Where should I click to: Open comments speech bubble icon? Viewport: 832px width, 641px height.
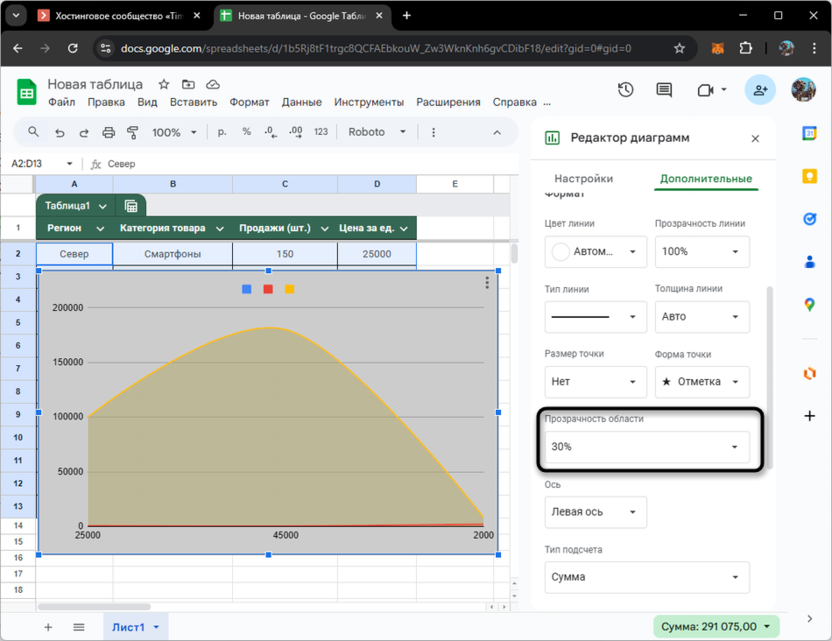[x=664, y=90]
